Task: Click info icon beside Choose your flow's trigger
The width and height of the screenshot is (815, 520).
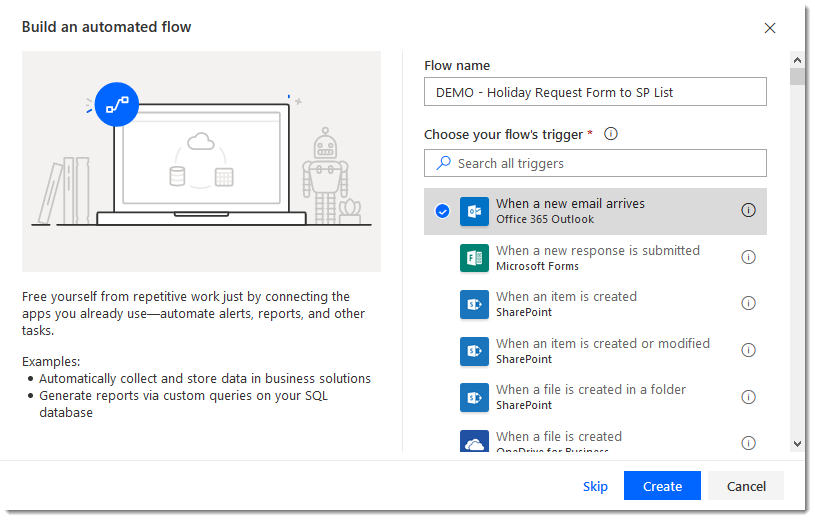Action: pos(611,134)
